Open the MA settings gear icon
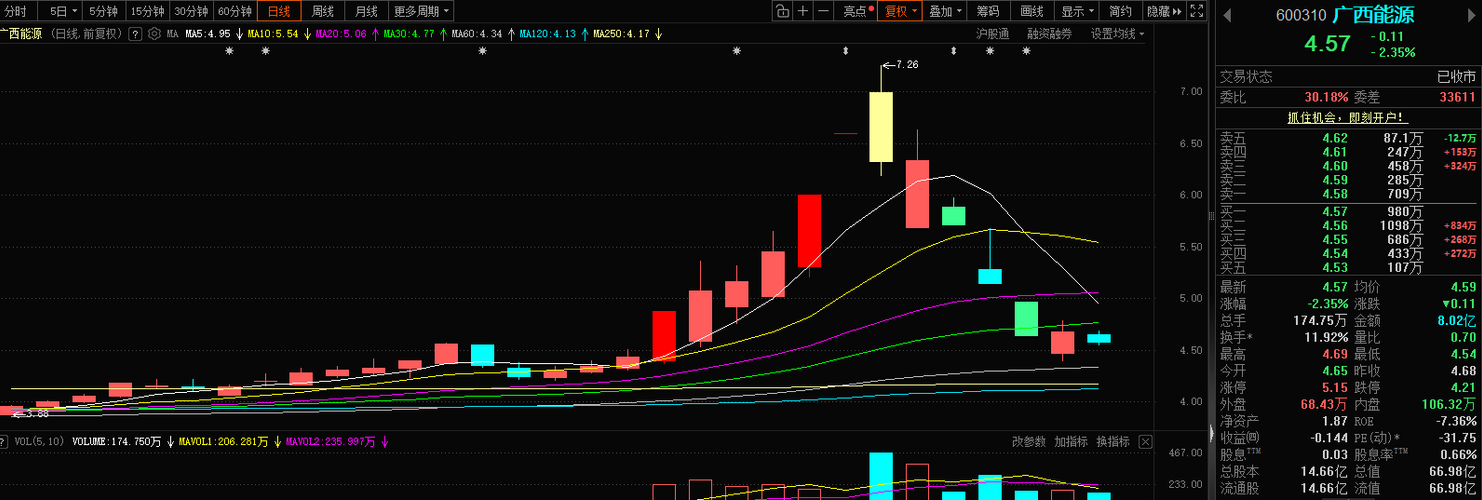Image resolution: width=1482 pixels, height=500 pixels. coord(154,33)
